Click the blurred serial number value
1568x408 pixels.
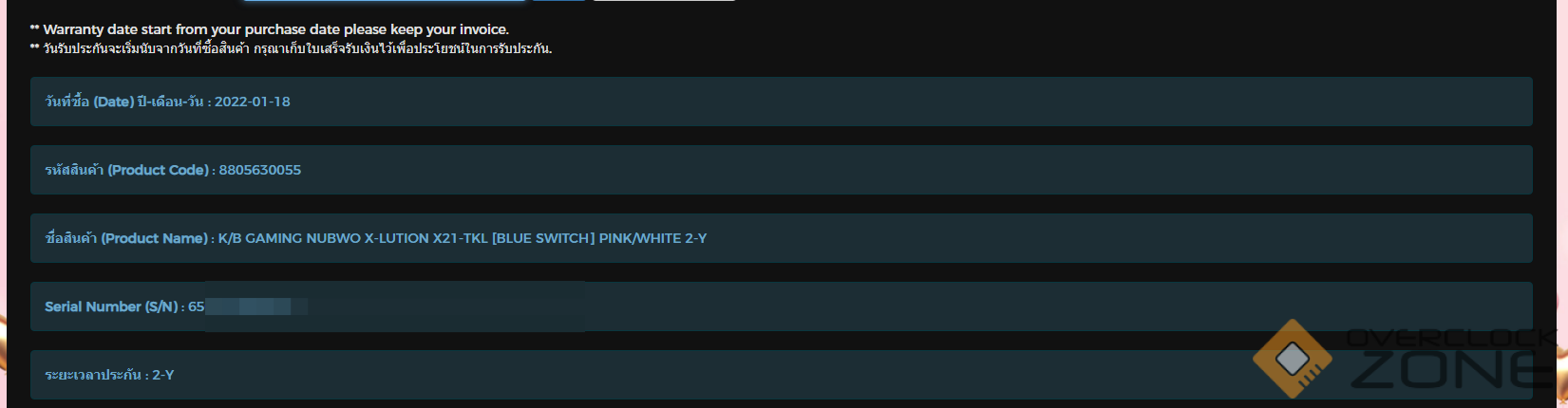256,306
